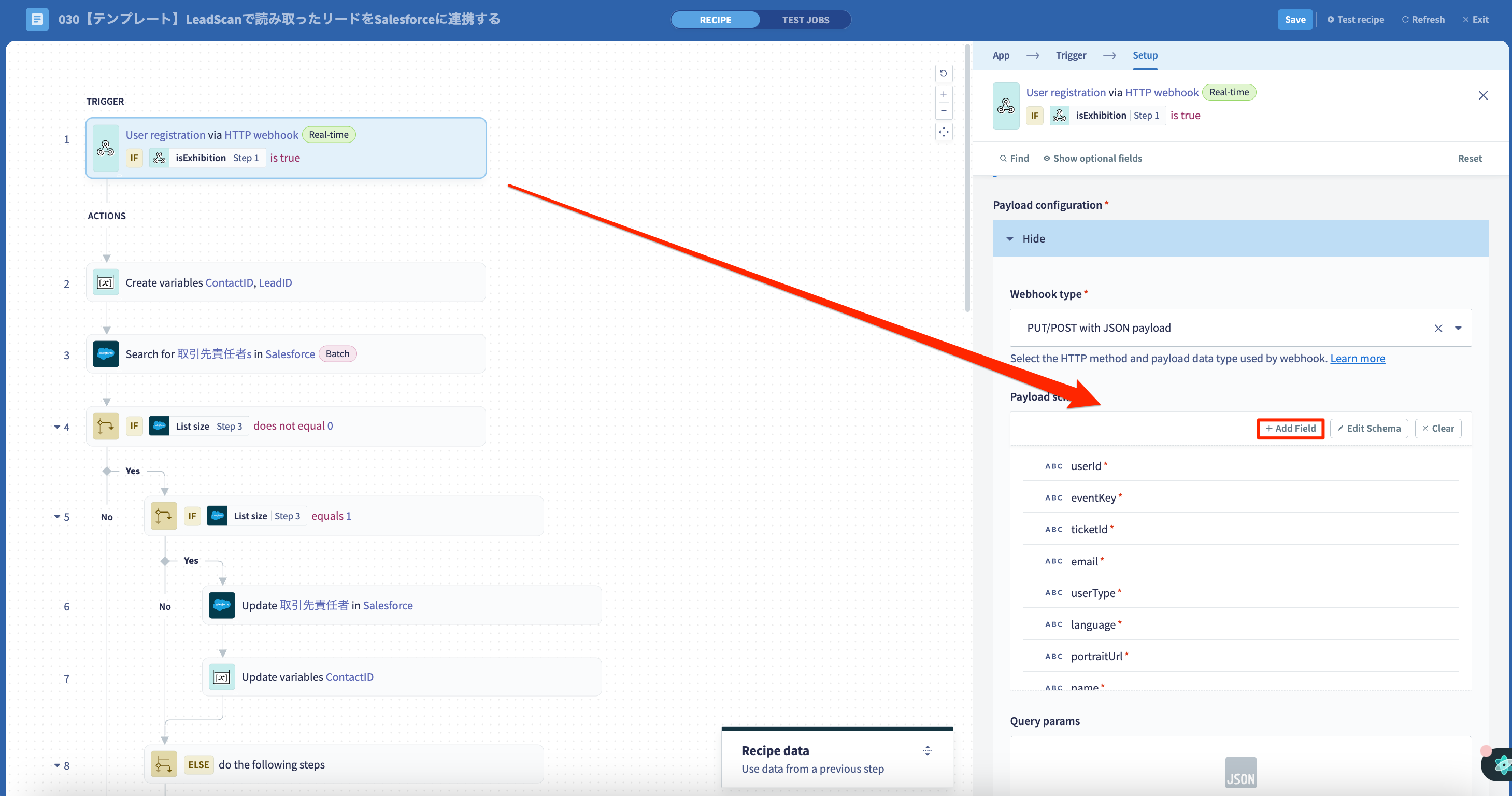Switch to TEST JOBS tab
The width and height of the screenshot is (1512, 796).
(805, 19)
